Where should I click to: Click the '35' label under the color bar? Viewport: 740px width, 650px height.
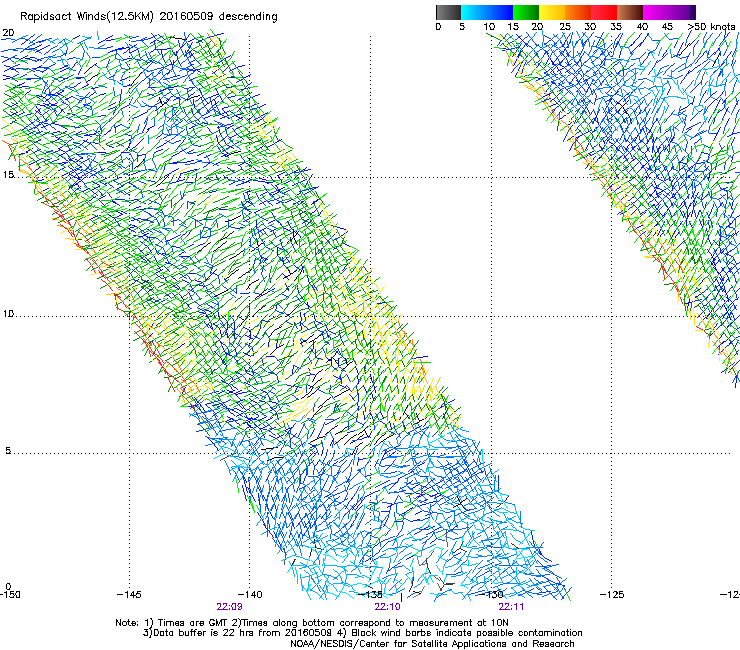(616, 27)
